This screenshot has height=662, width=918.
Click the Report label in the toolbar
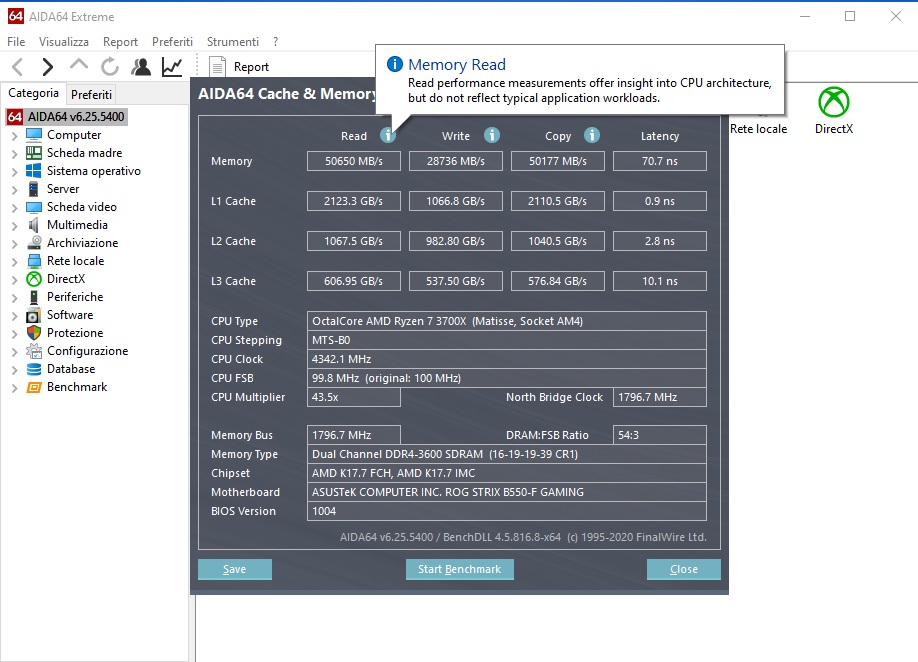tap(251, 67)
